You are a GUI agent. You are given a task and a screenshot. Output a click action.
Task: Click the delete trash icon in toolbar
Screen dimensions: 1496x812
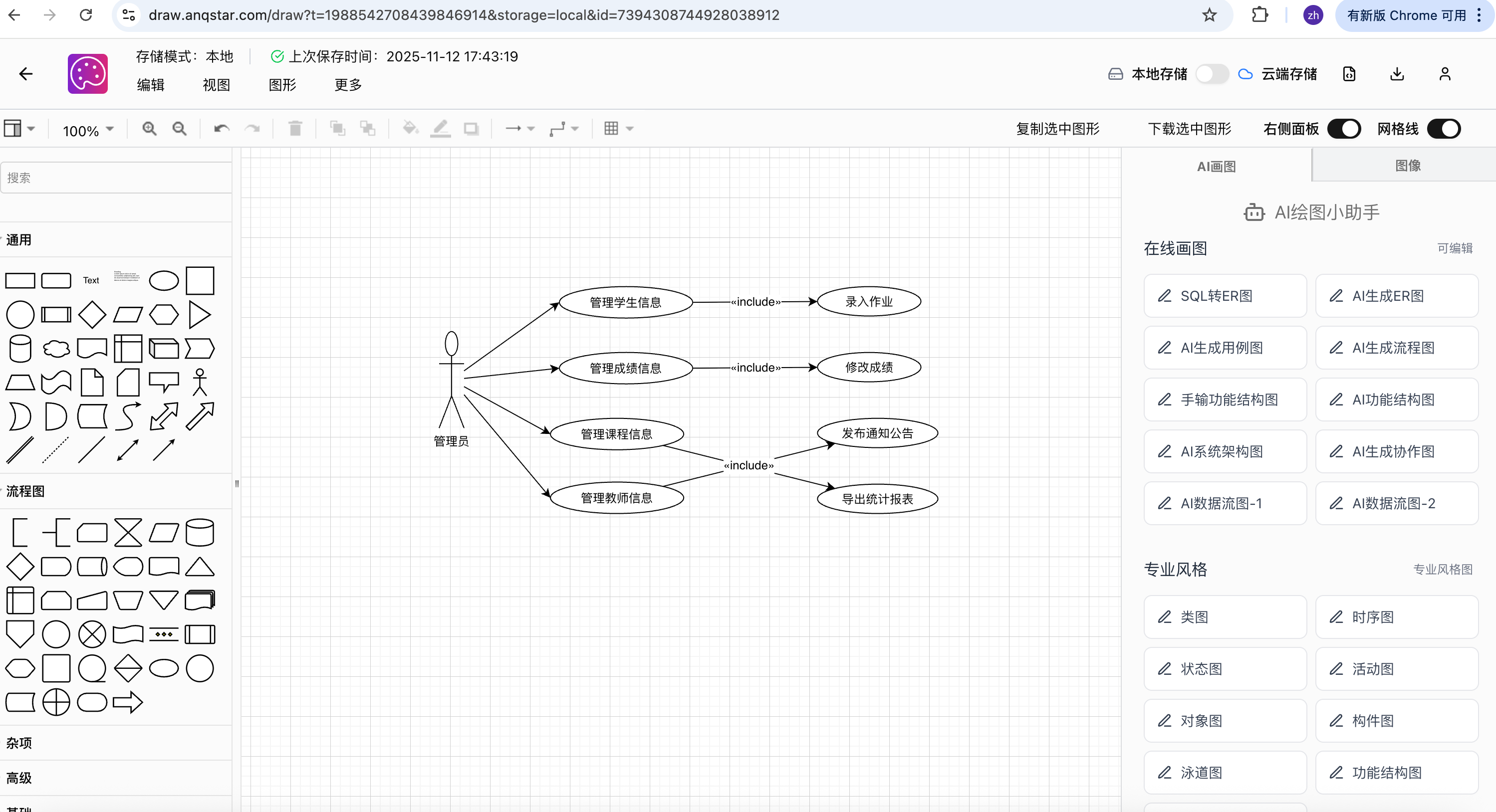(295, 128)
